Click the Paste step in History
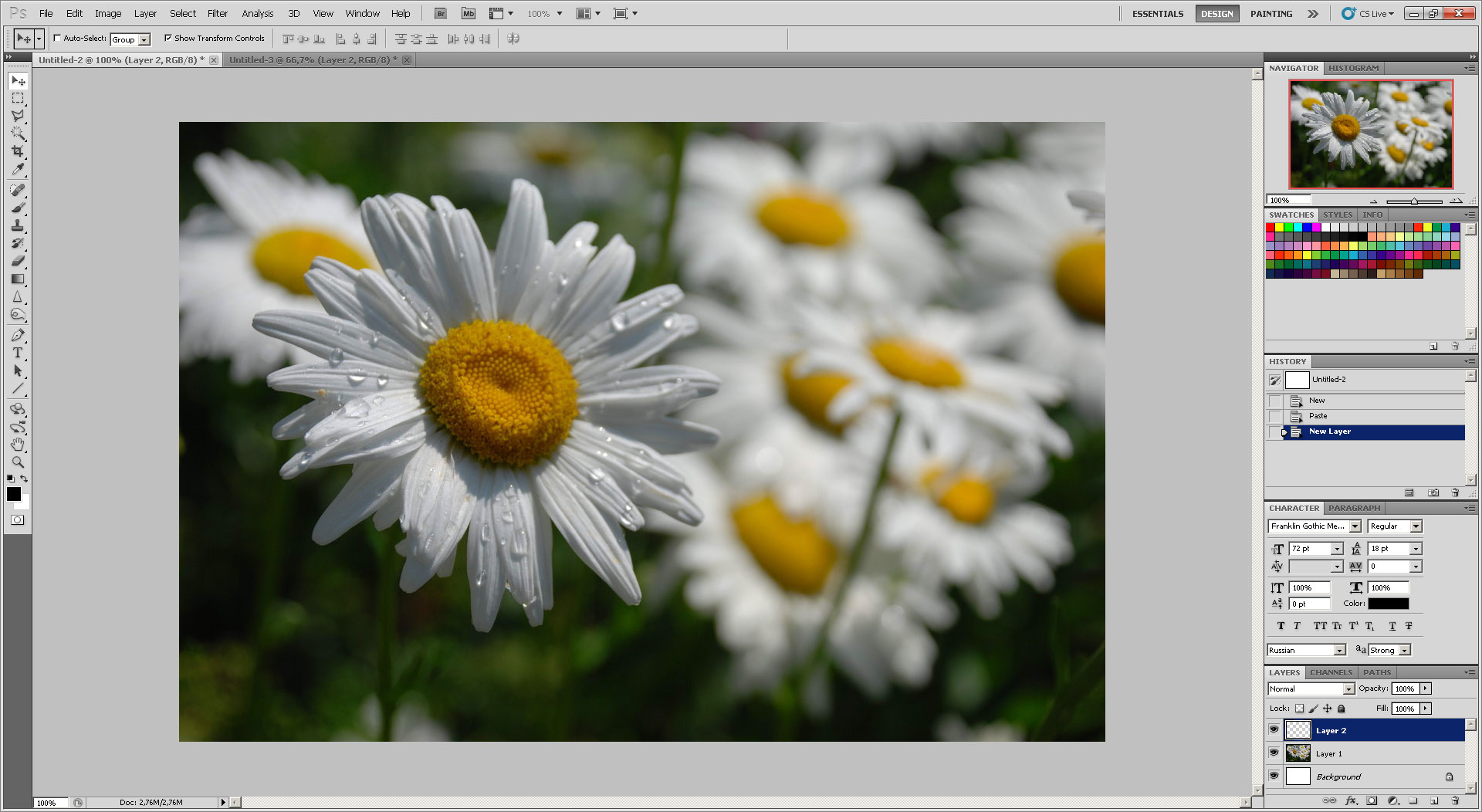 tap(1318, 416)
